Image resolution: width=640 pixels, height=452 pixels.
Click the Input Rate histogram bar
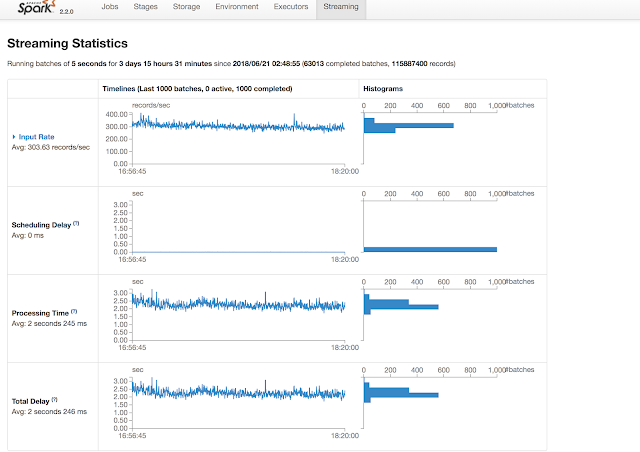pyautogui.click(x=409, y=125)
